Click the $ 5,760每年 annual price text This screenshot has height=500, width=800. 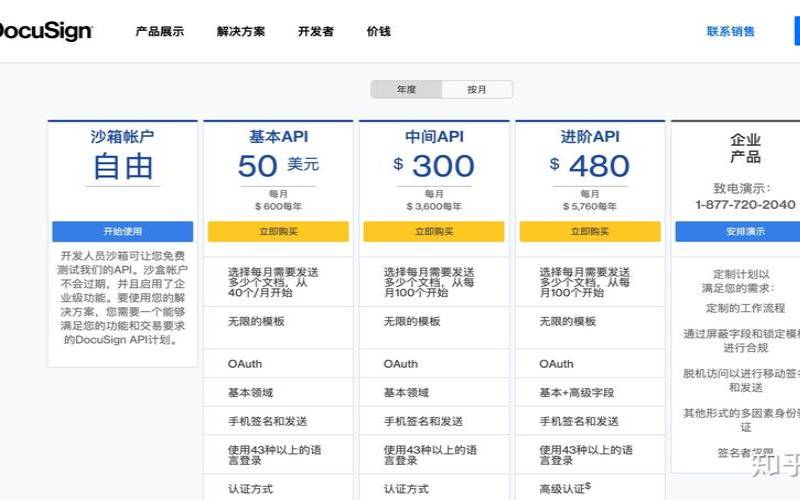tap(590, 206)
